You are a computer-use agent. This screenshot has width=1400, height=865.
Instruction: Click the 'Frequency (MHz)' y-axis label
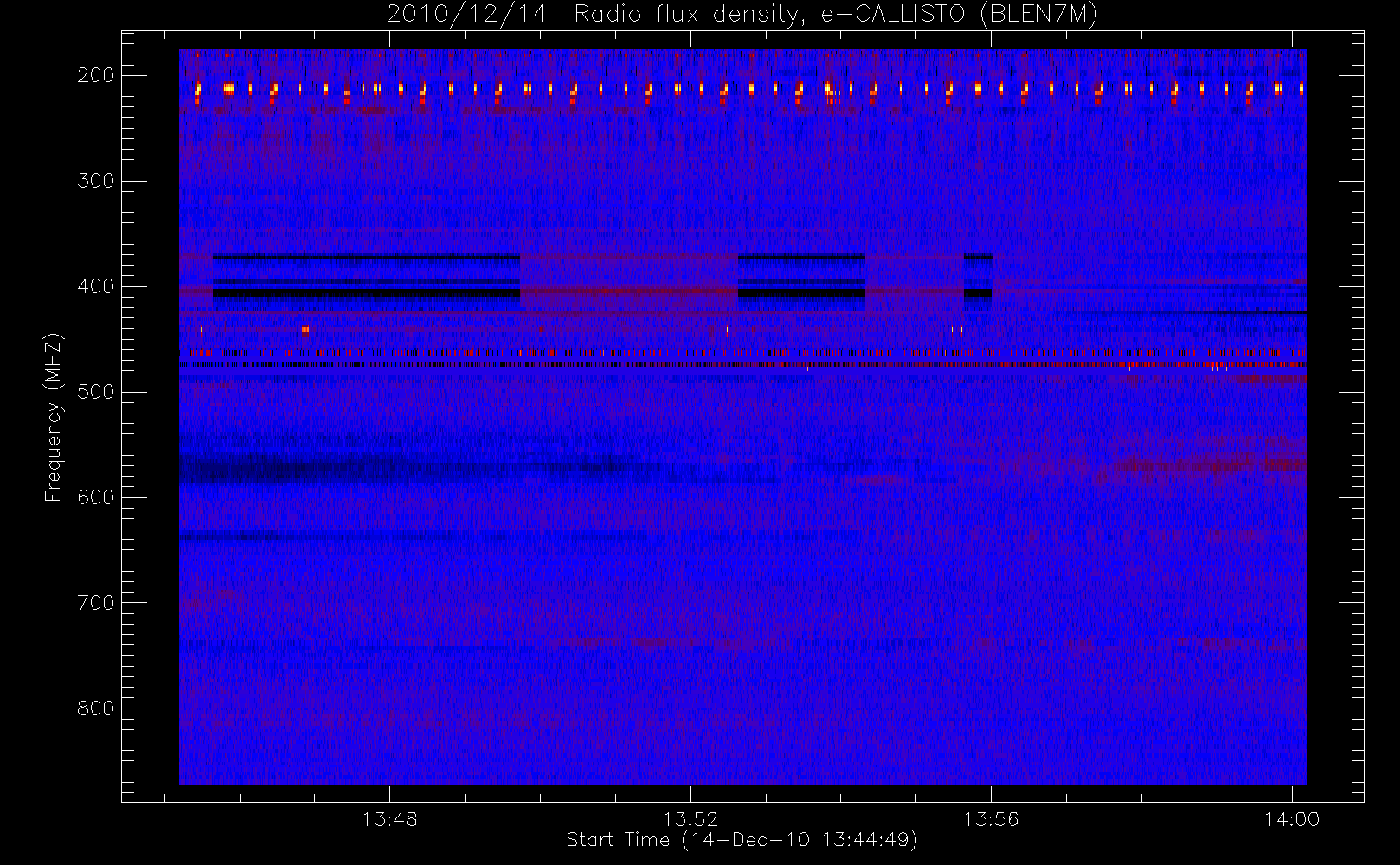pos(54,417)
